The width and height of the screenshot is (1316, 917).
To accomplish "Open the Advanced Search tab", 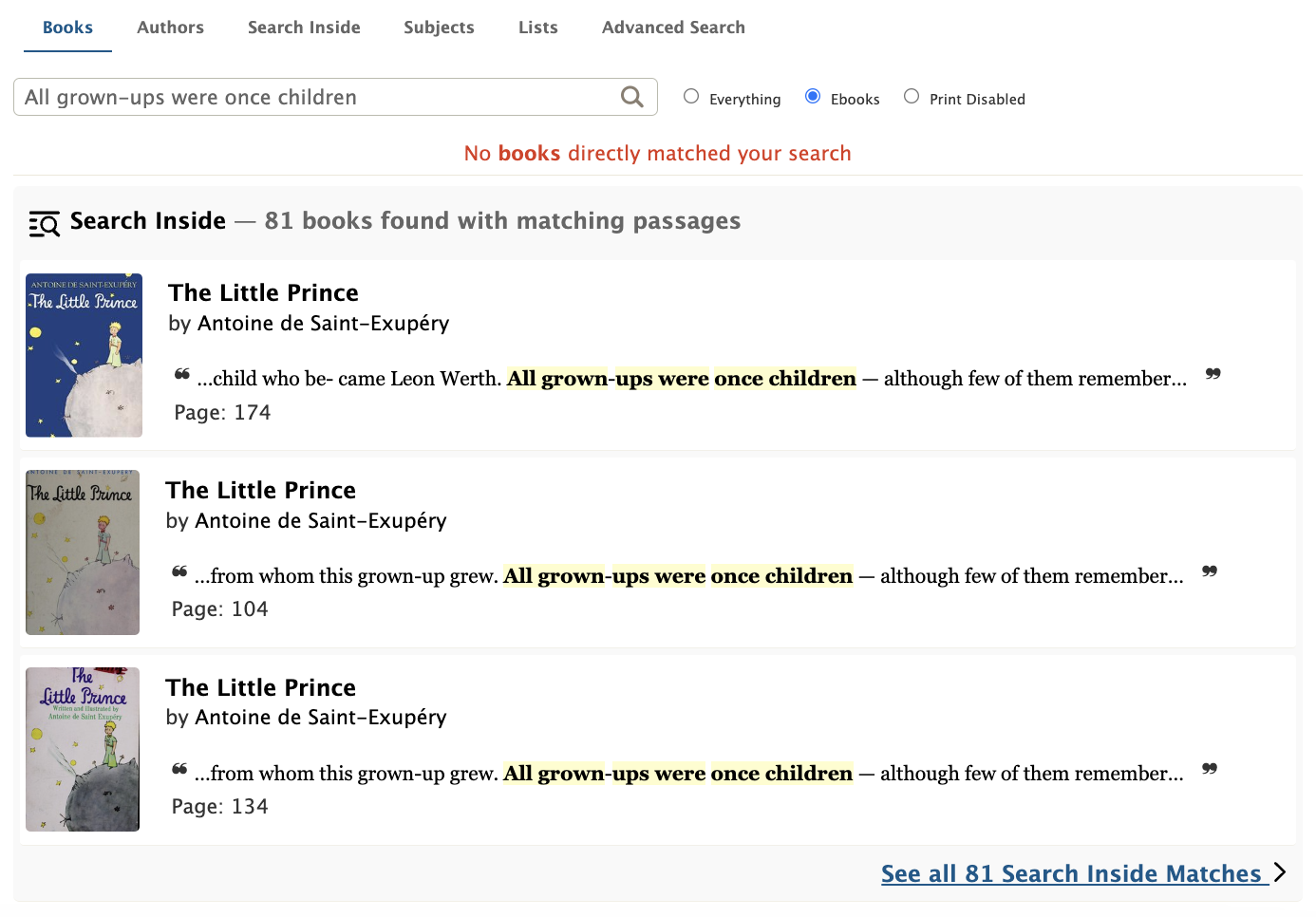I will [673, 28].
